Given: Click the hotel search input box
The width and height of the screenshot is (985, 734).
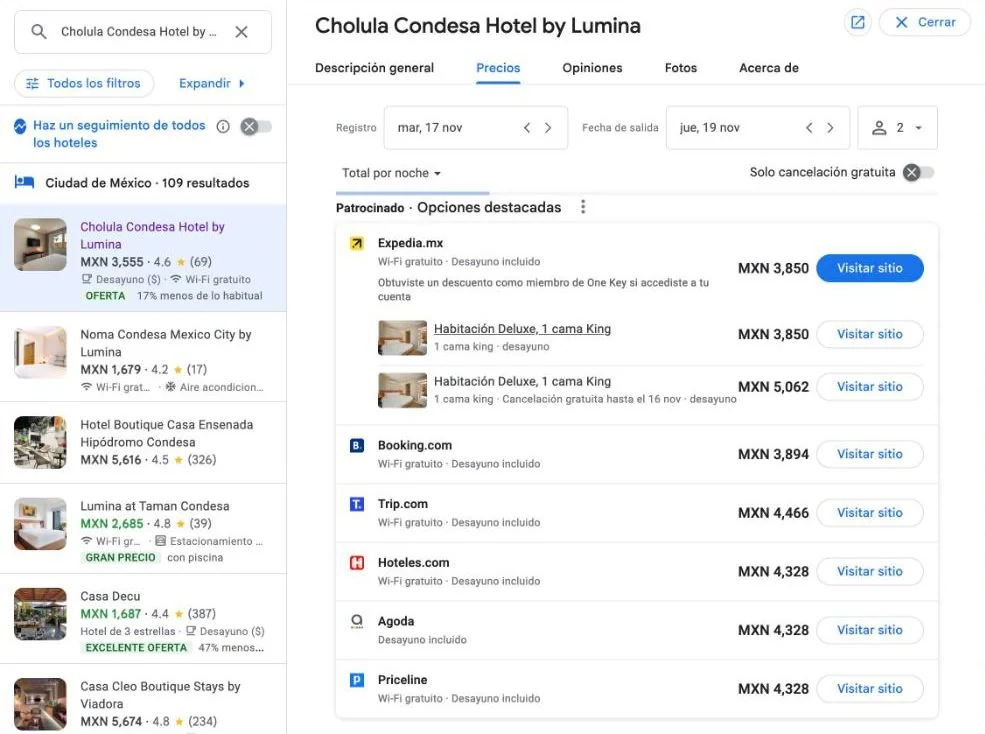Looking at the screenshot, I should pyautogui.click(x=143, y=31).
